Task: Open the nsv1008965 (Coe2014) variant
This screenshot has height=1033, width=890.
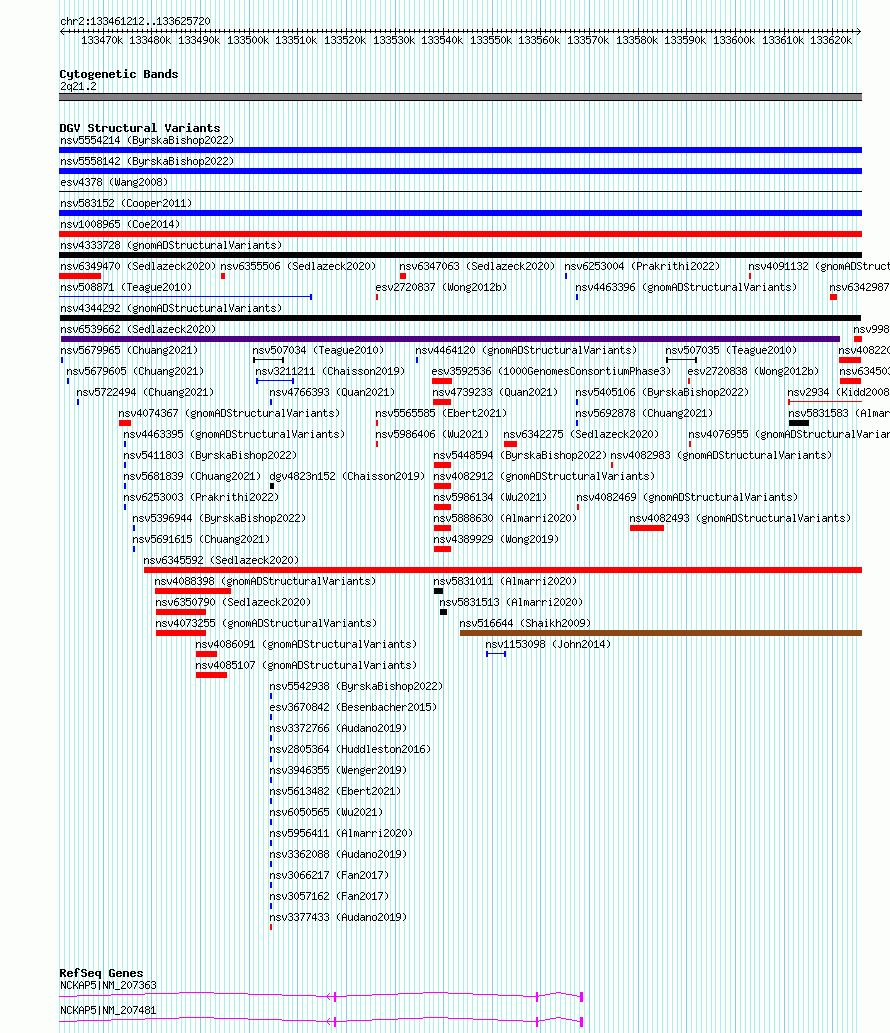Action: [x=120, y=225]
